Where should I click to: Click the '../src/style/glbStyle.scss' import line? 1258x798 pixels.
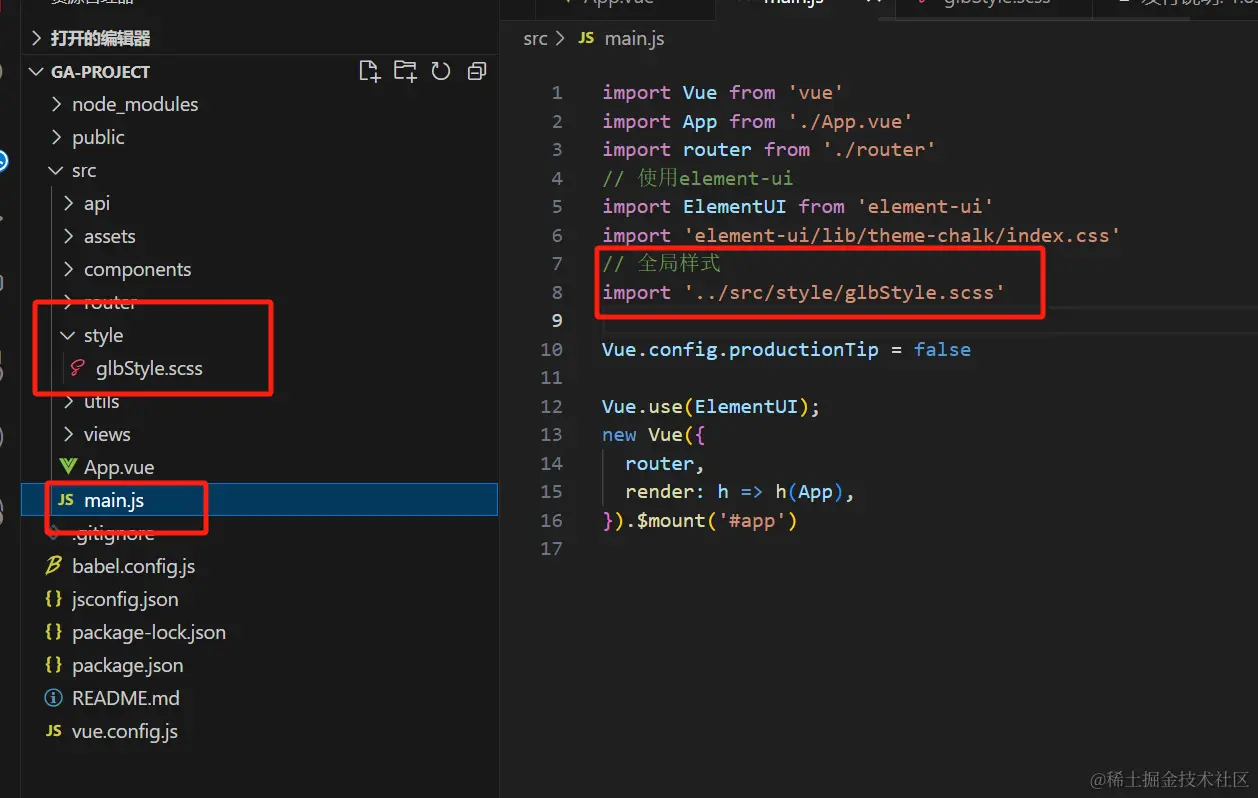(x=804, y=292)
